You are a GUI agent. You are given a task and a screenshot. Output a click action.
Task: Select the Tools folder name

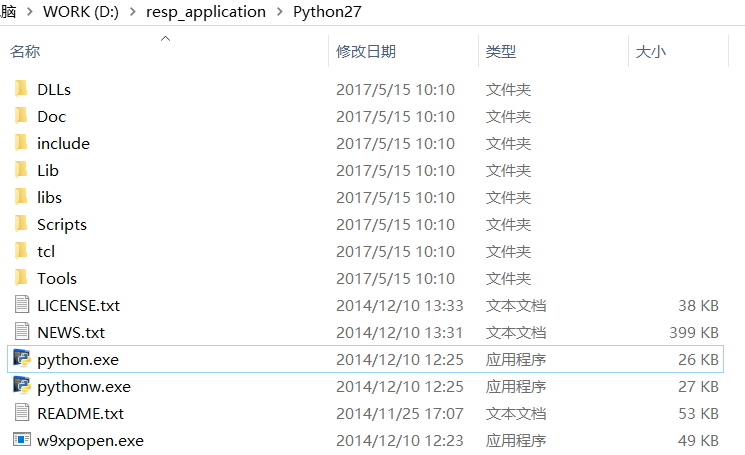click(57, 279)
